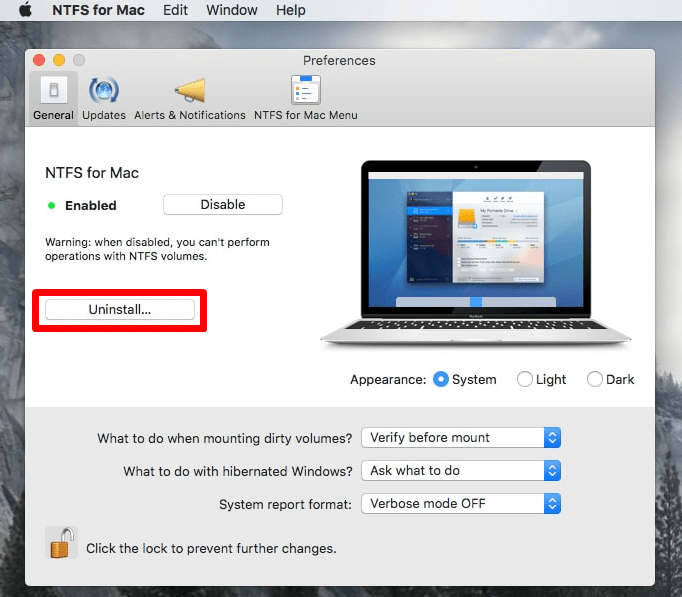Click the 'NTFS for Mac Menu' tab label
This screenshot has width=682, height=597.
point(306,115)
